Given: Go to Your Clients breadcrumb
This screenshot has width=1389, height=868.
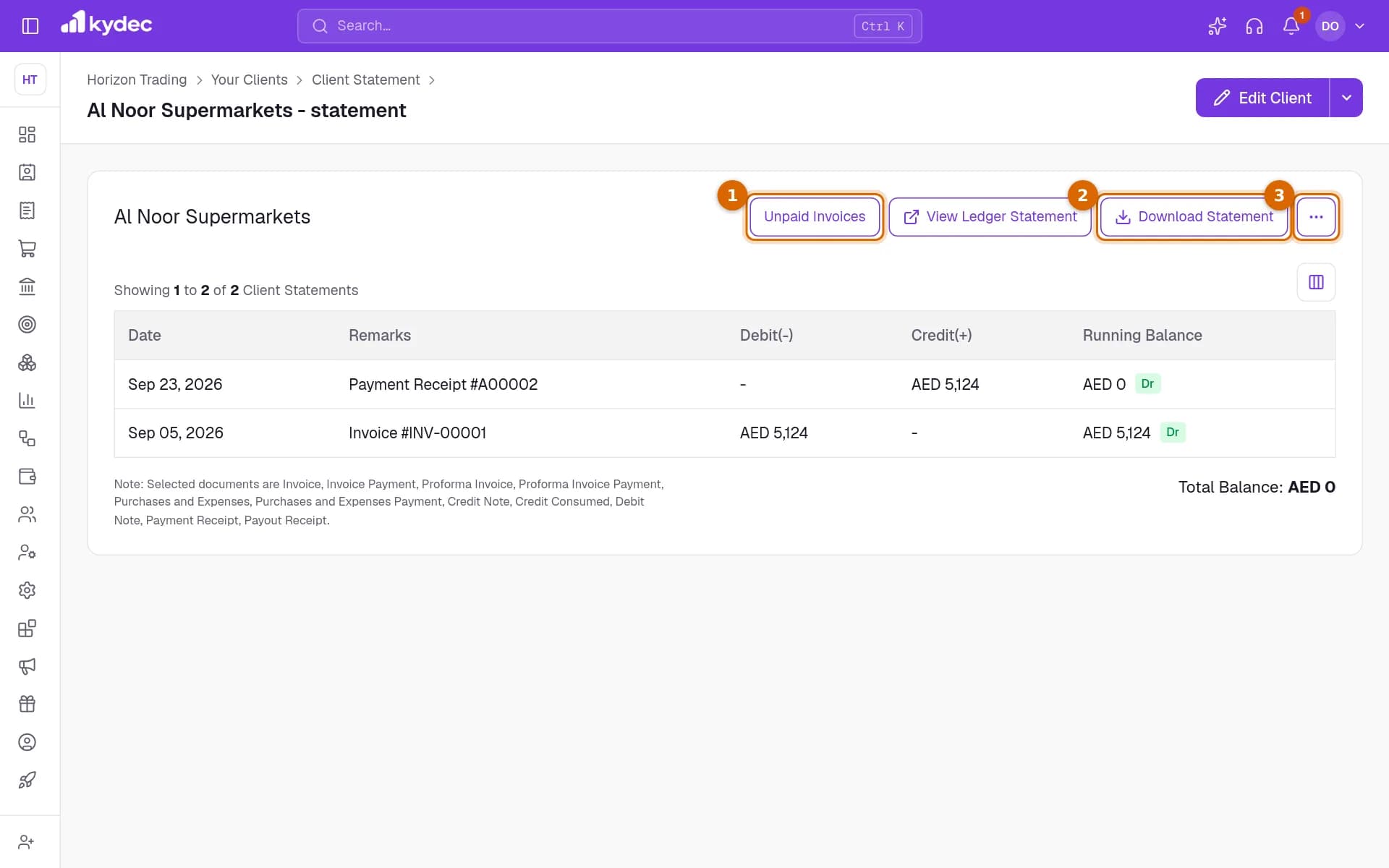Looking at the screenshot, I should click(x=249, y=80).
